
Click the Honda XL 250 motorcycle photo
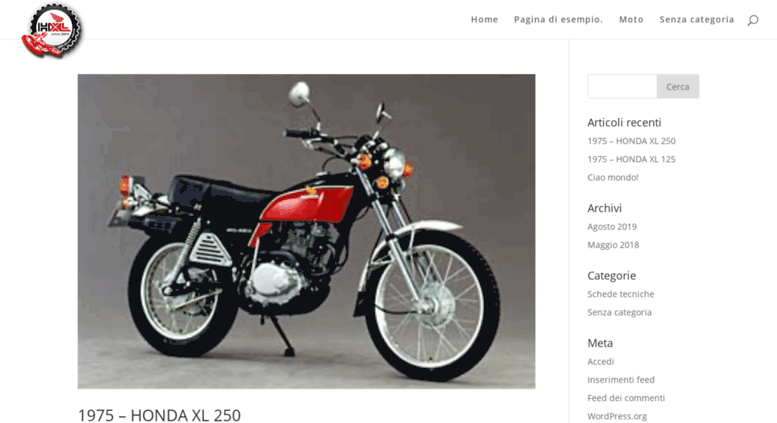tap(306, 231)
